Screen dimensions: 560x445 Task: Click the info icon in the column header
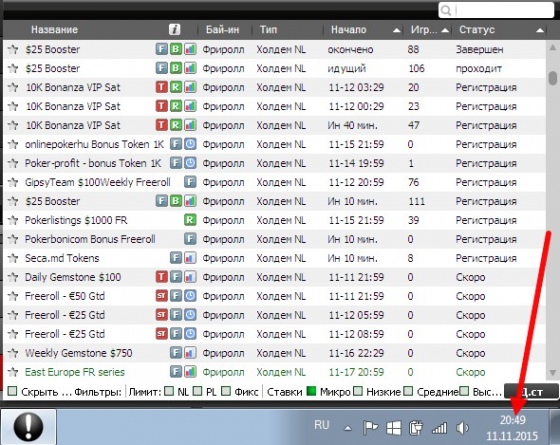[174, 29]
